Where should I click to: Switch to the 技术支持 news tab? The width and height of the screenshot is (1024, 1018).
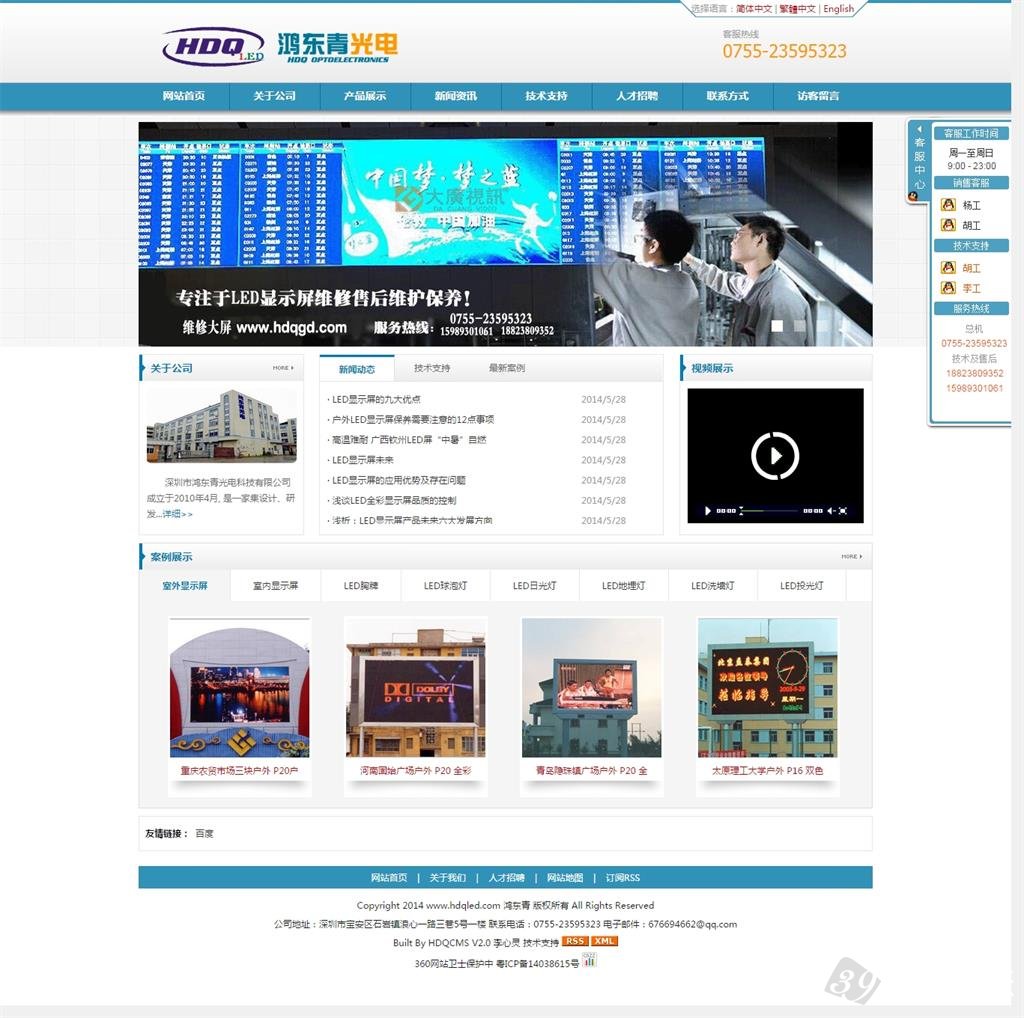click(x=432, y=368)
